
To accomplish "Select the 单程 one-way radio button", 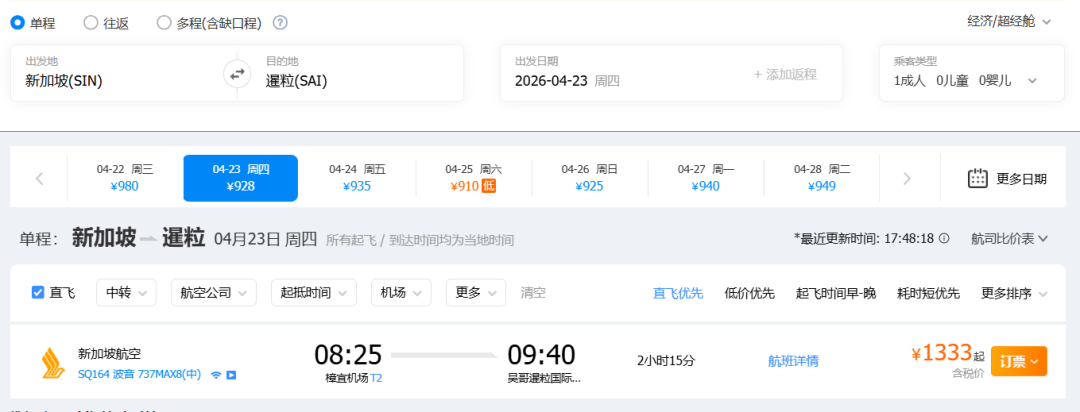I will pyautogui.click(x=17, y=22).
